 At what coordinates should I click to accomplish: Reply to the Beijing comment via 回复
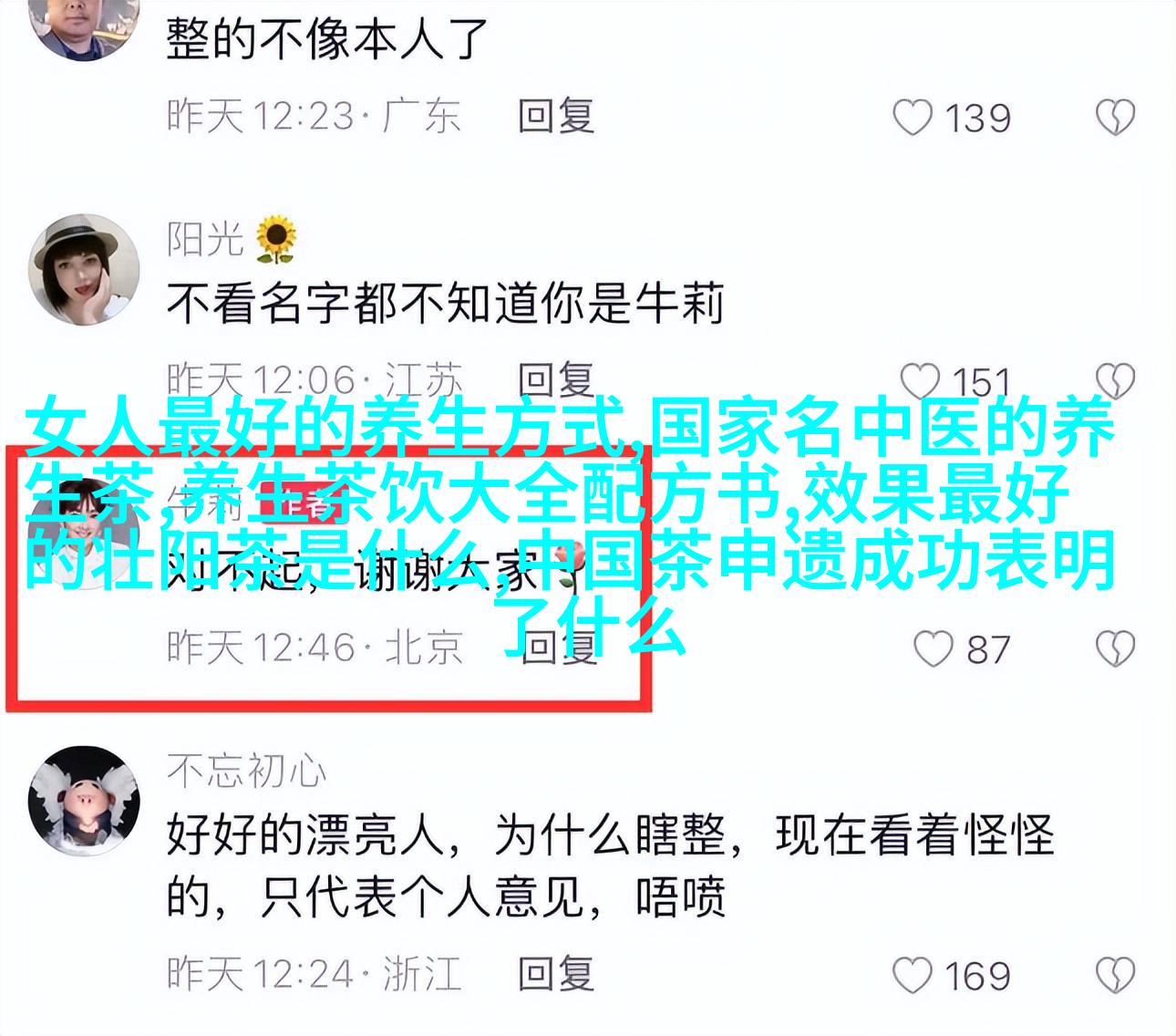(556, 647)
